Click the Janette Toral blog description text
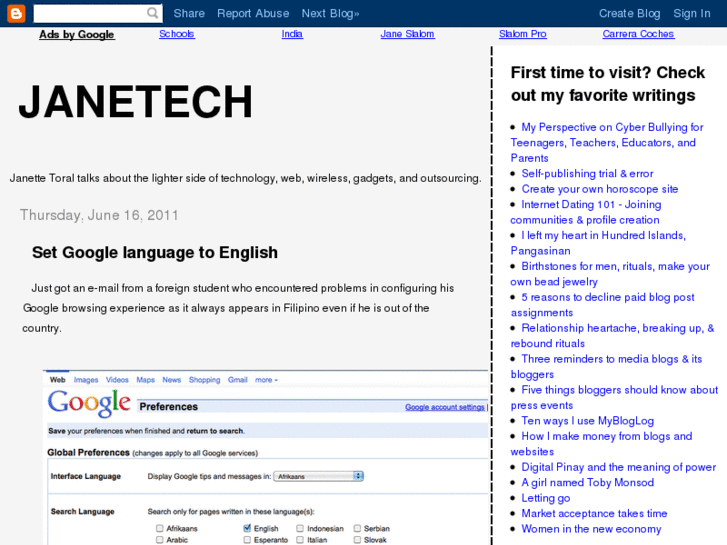The height and width of the screenshot is (545, 727). click(x=245, y=178)
